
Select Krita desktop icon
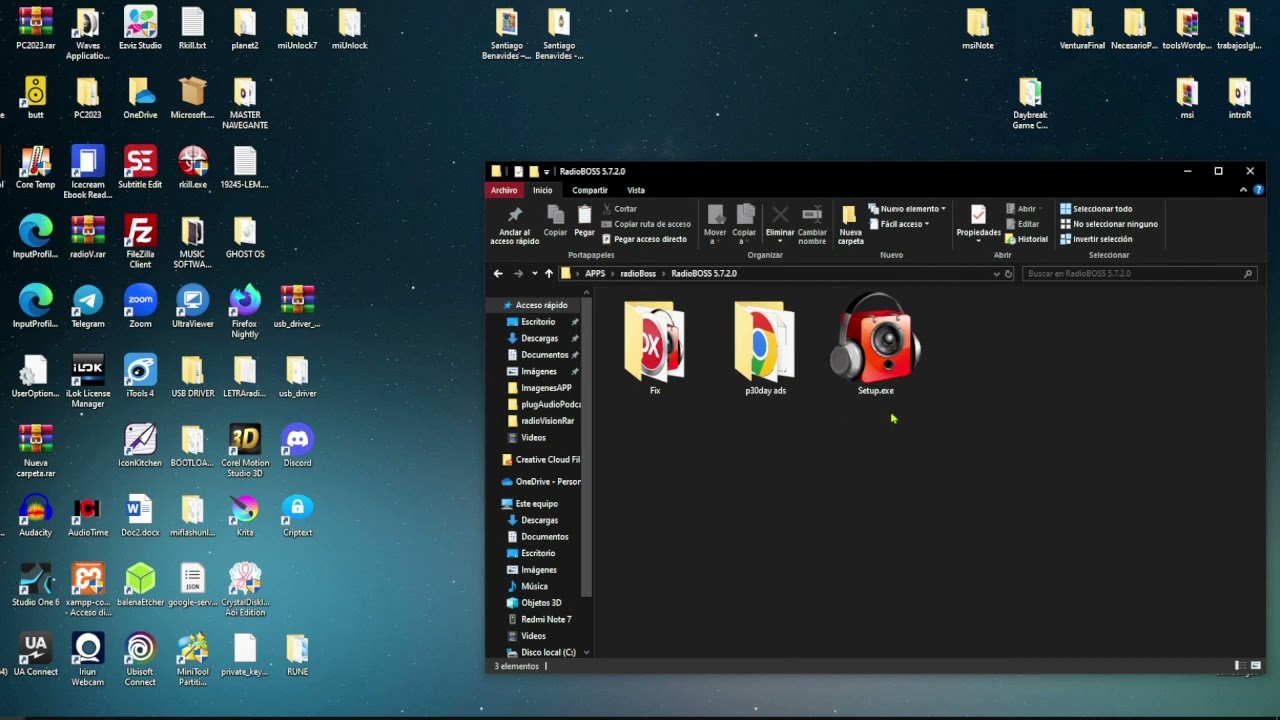pos(245,516)
